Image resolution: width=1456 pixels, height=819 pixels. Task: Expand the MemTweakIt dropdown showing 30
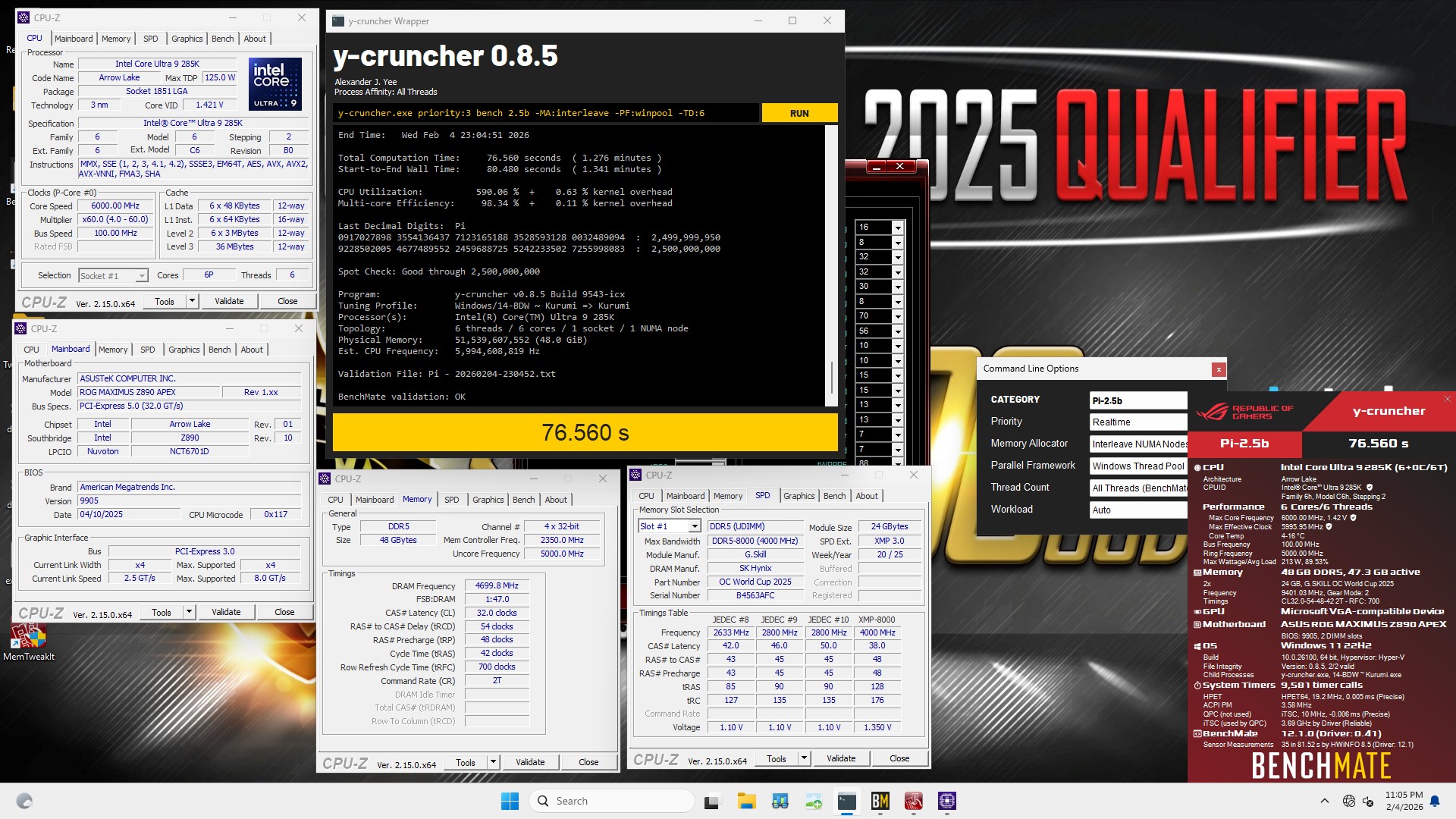point(898,287)
